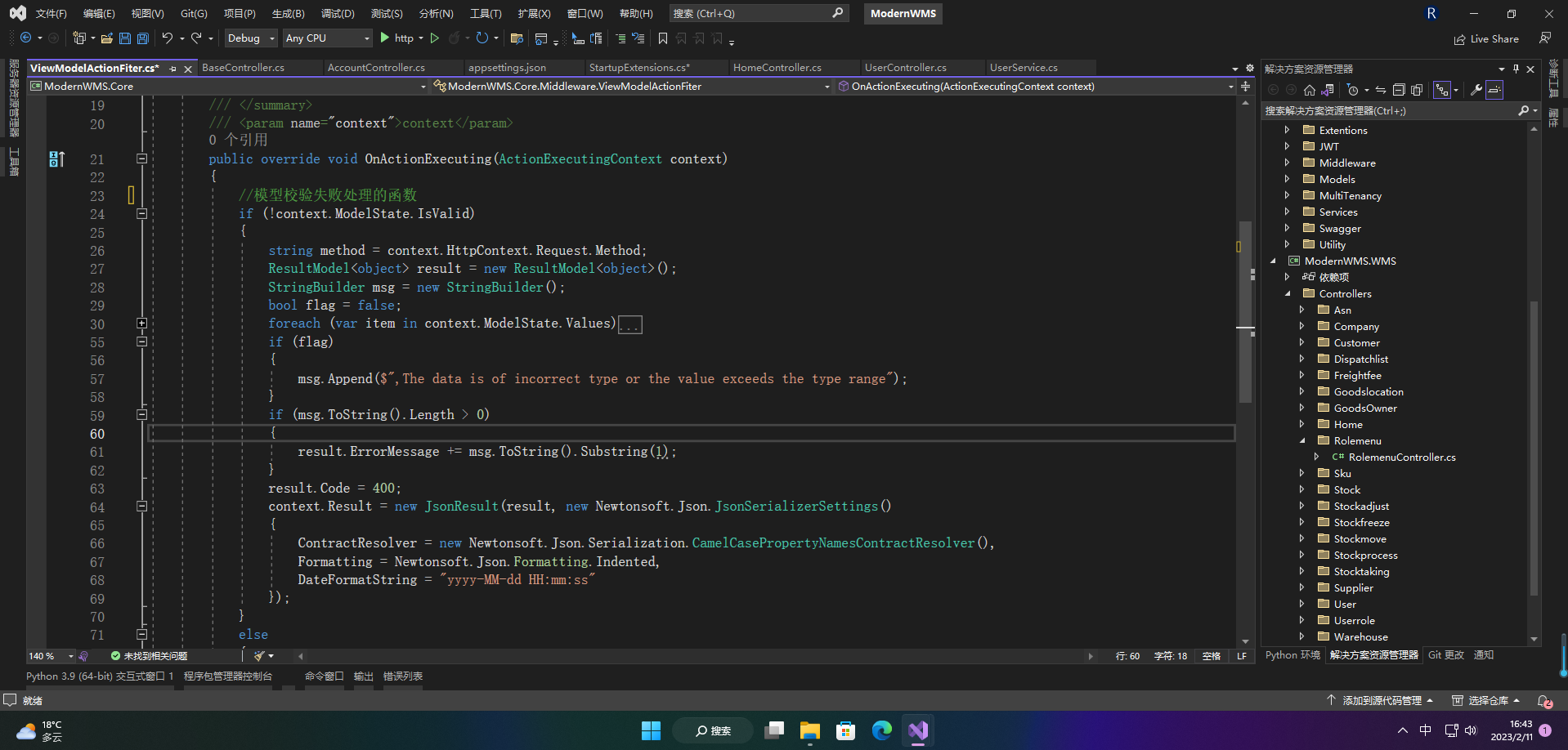Click the Save All toolbar icon
Screen dimensions: 1568x750
point(143,38)
